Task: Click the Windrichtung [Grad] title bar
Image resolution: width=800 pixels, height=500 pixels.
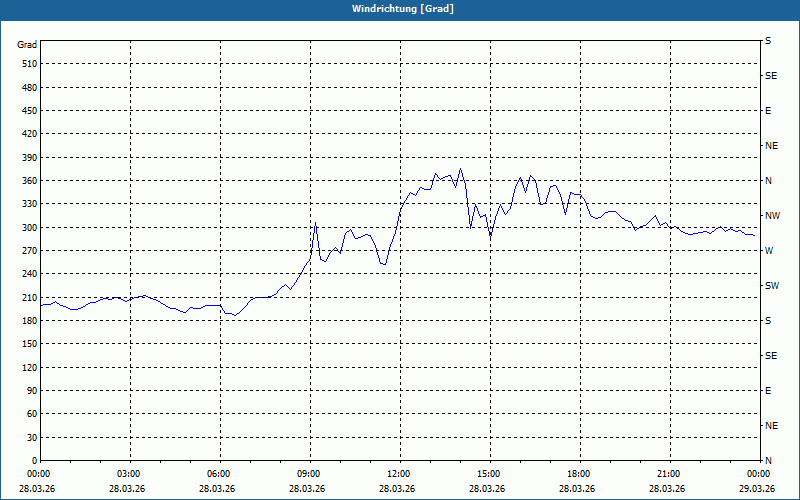Action: [400, 9]
